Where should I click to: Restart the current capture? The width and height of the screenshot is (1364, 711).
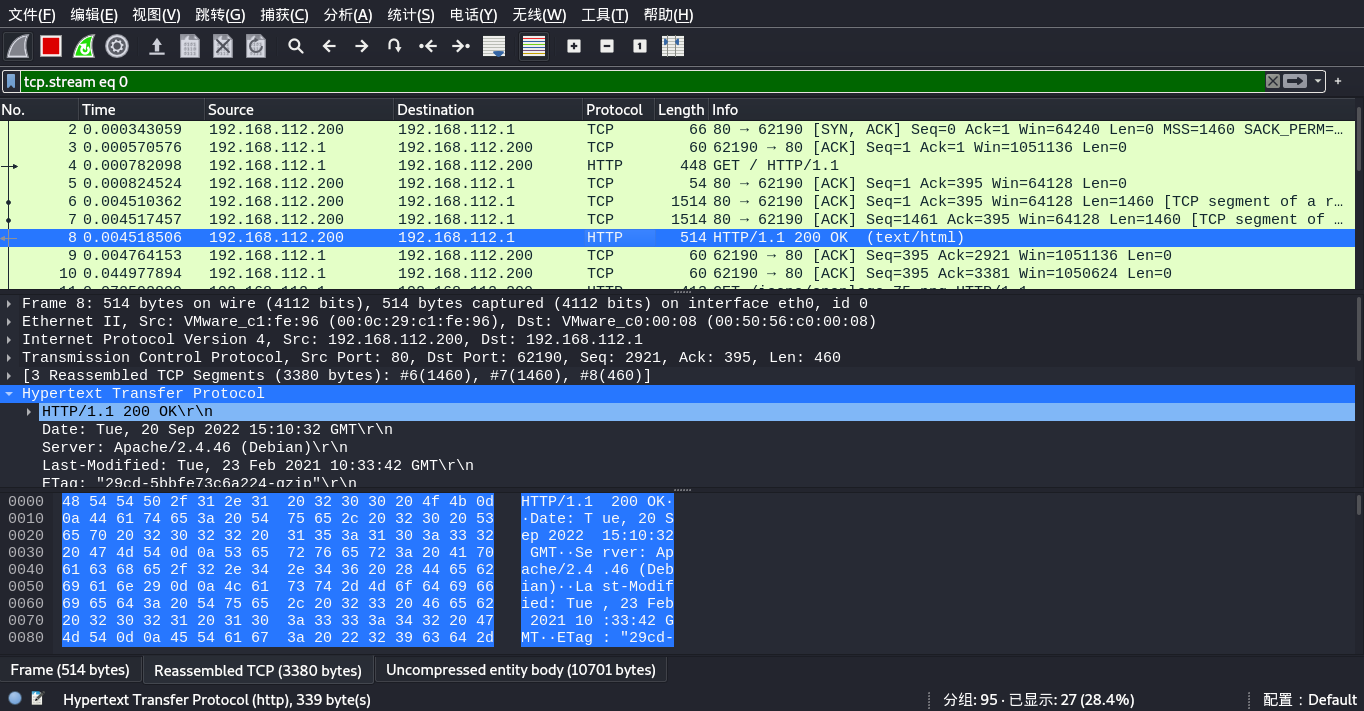click(84, 46)
